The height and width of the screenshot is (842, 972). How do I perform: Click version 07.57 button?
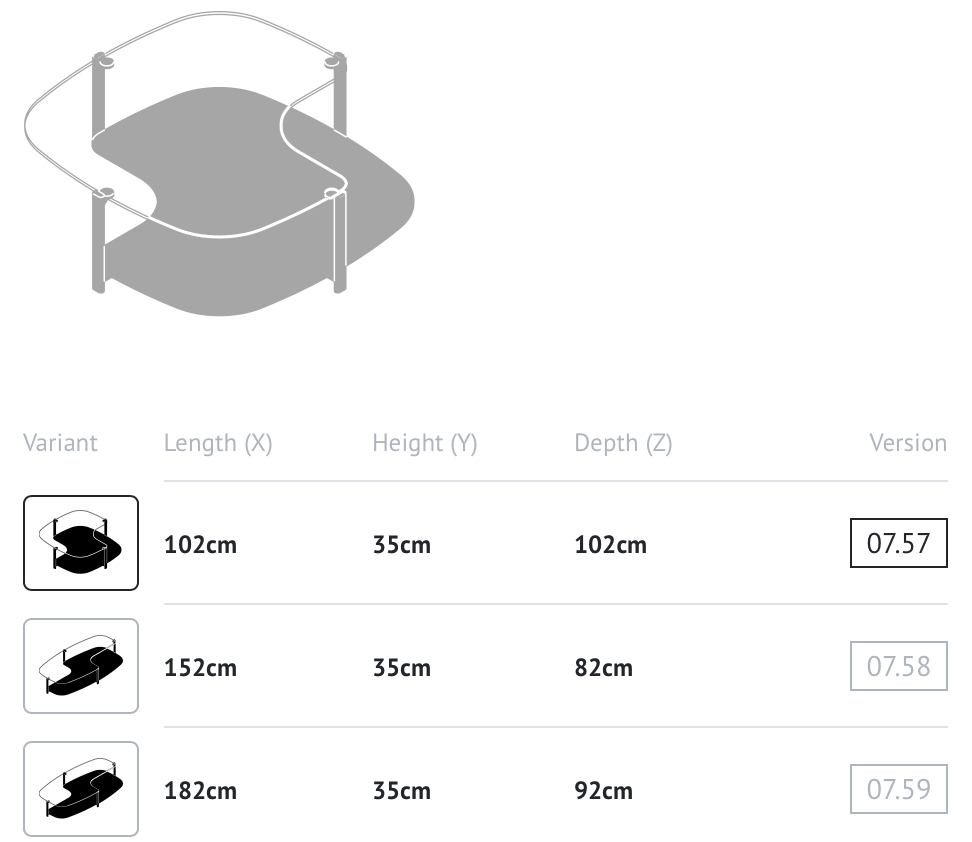pyautogui.click(x=898, y=543)
